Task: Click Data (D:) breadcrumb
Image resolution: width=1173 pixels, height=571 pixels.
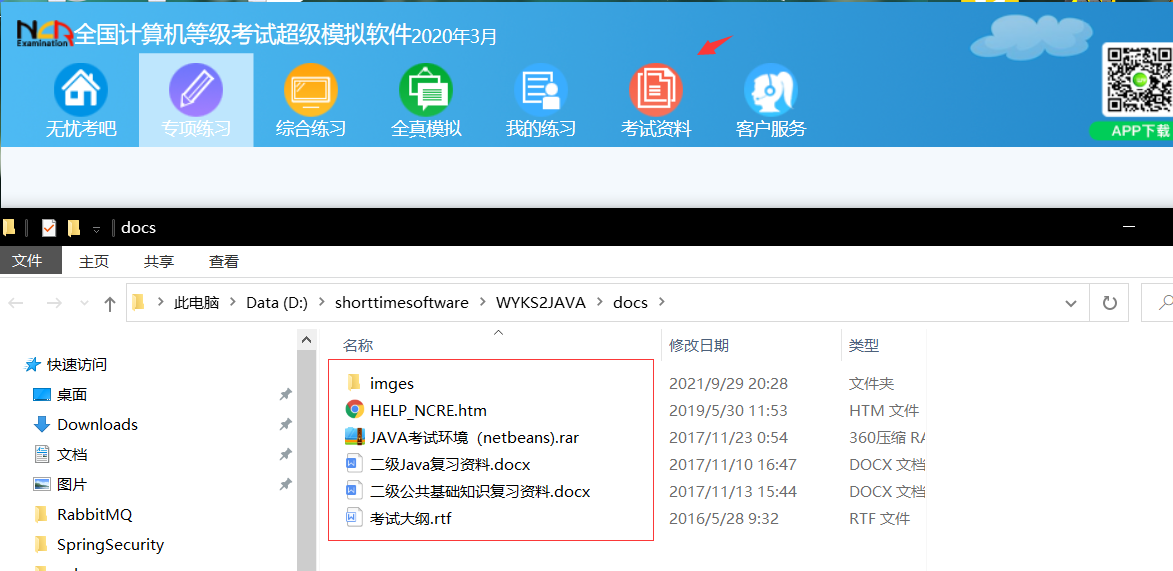Action: (277, 303)
